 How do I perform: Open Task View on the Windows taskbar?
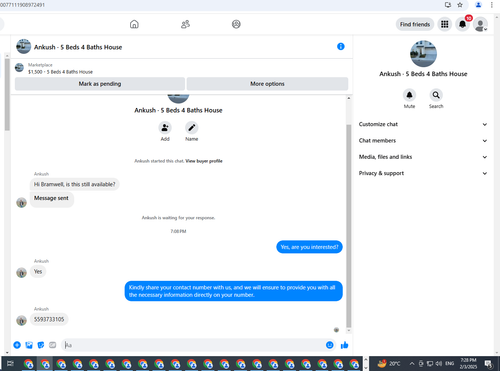(x=10, y=363)
